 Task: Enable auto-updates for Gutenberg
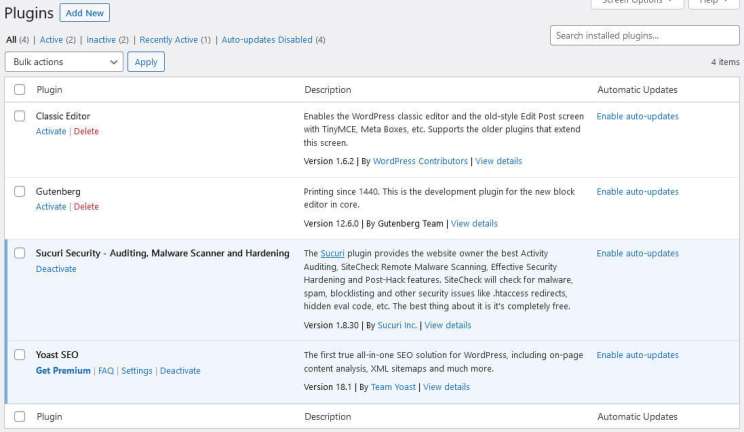click(637, 192)
